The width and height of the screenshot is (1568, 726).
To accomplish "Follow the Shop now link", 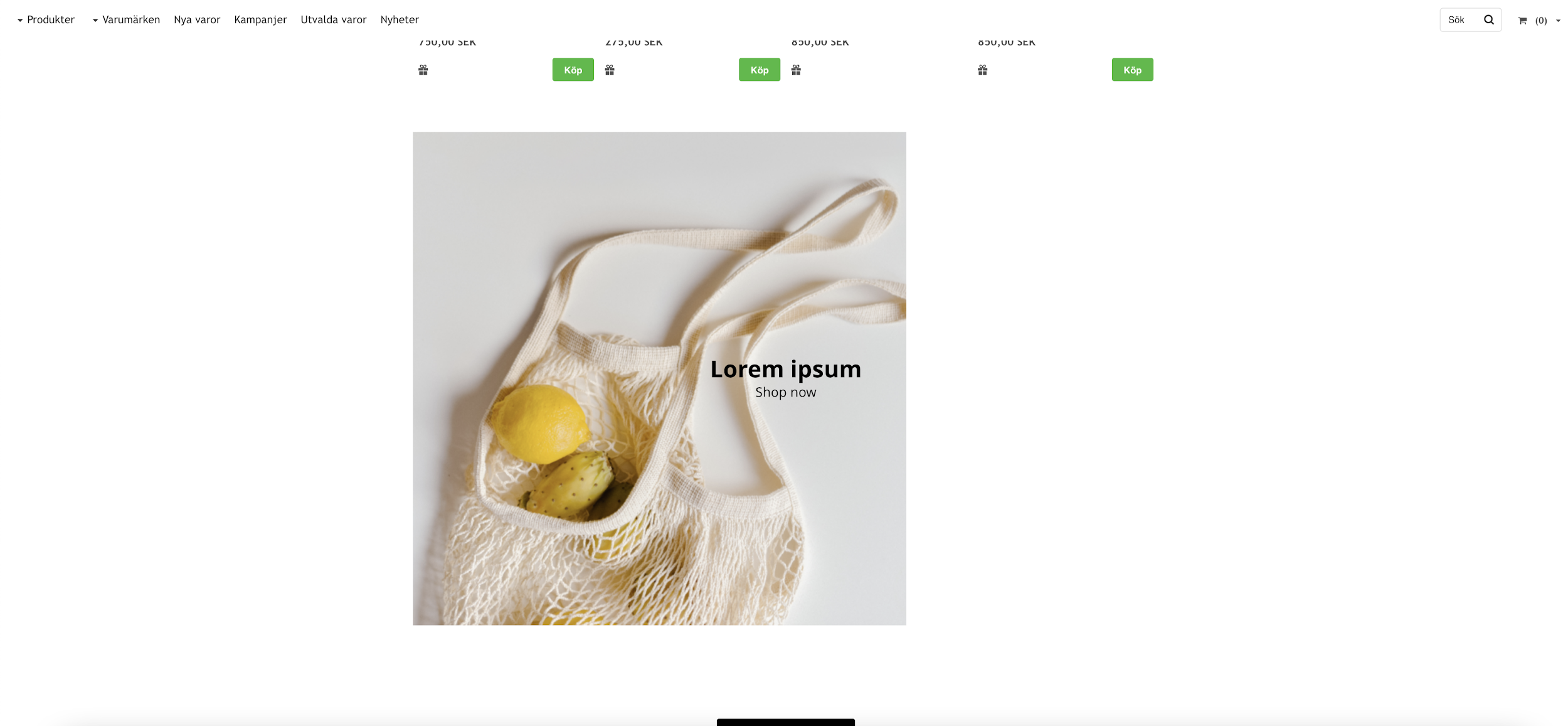I will pos(786,392).
